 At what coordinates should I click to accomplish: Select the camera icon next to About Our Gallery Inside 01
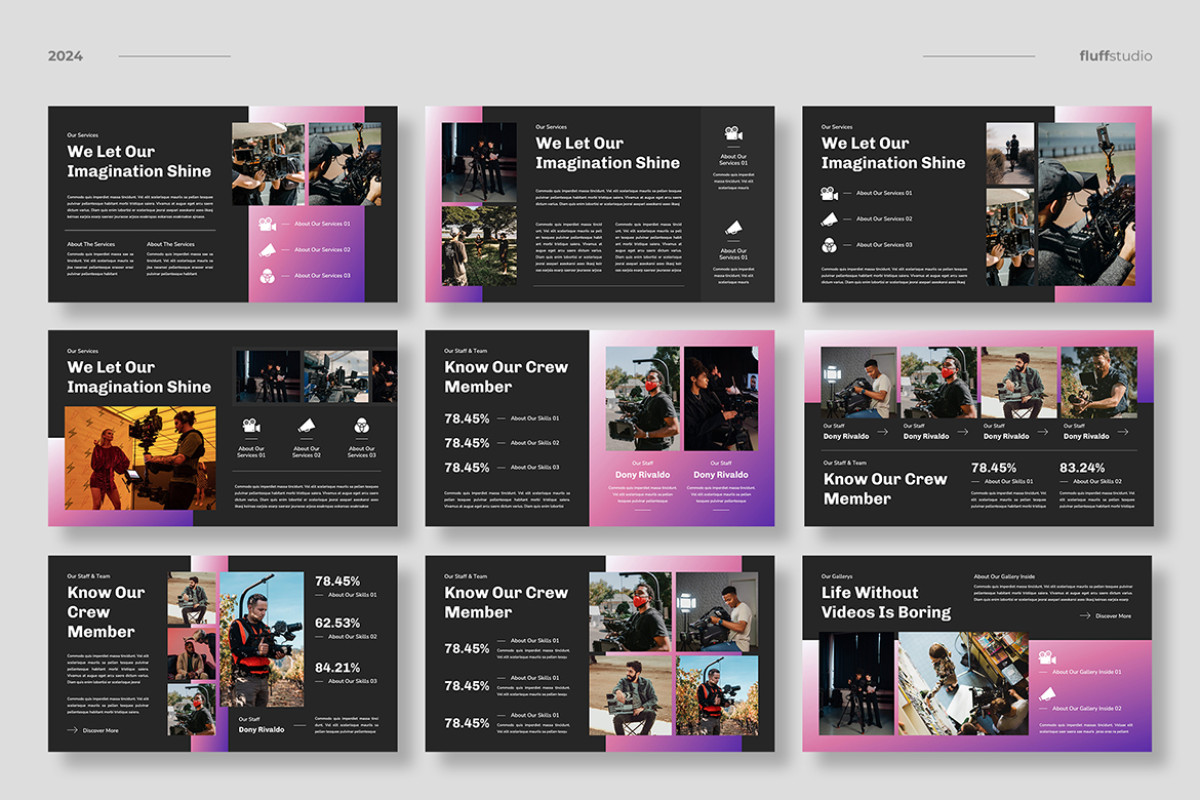click(x=1046, y=658)
